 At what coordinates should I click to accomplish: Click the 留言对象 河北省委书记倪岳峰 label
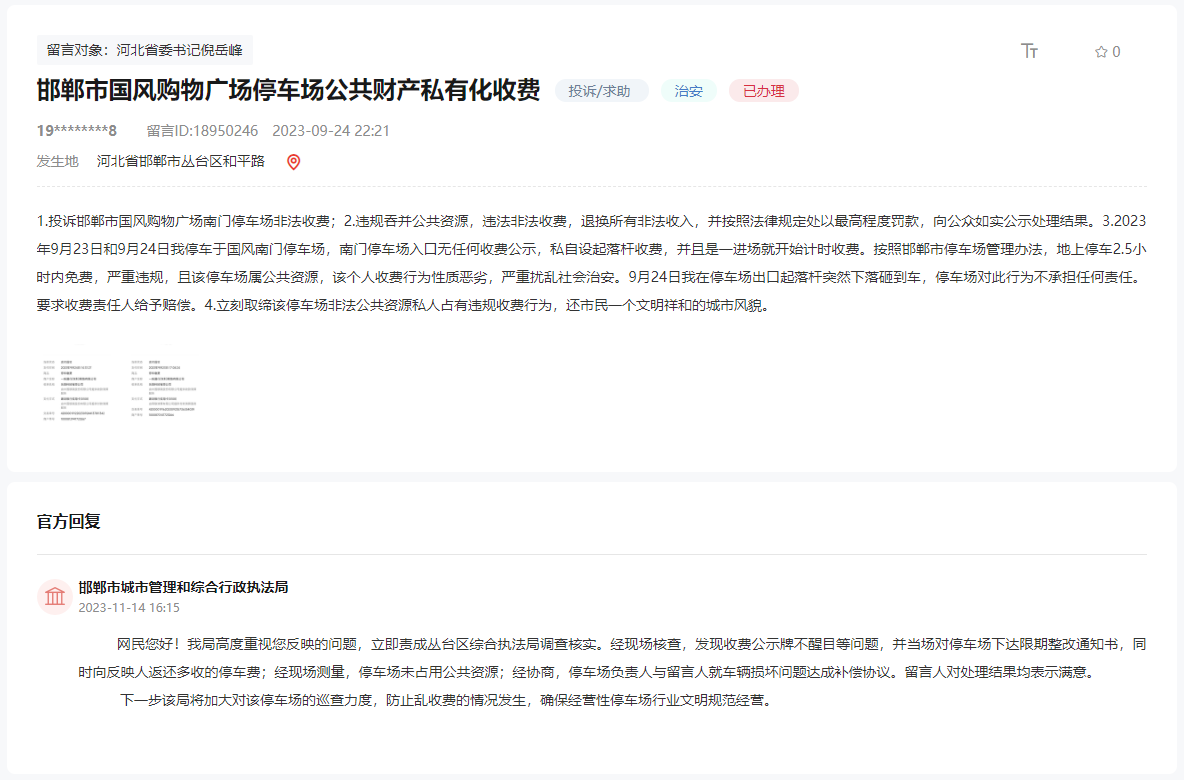point(144,50)
